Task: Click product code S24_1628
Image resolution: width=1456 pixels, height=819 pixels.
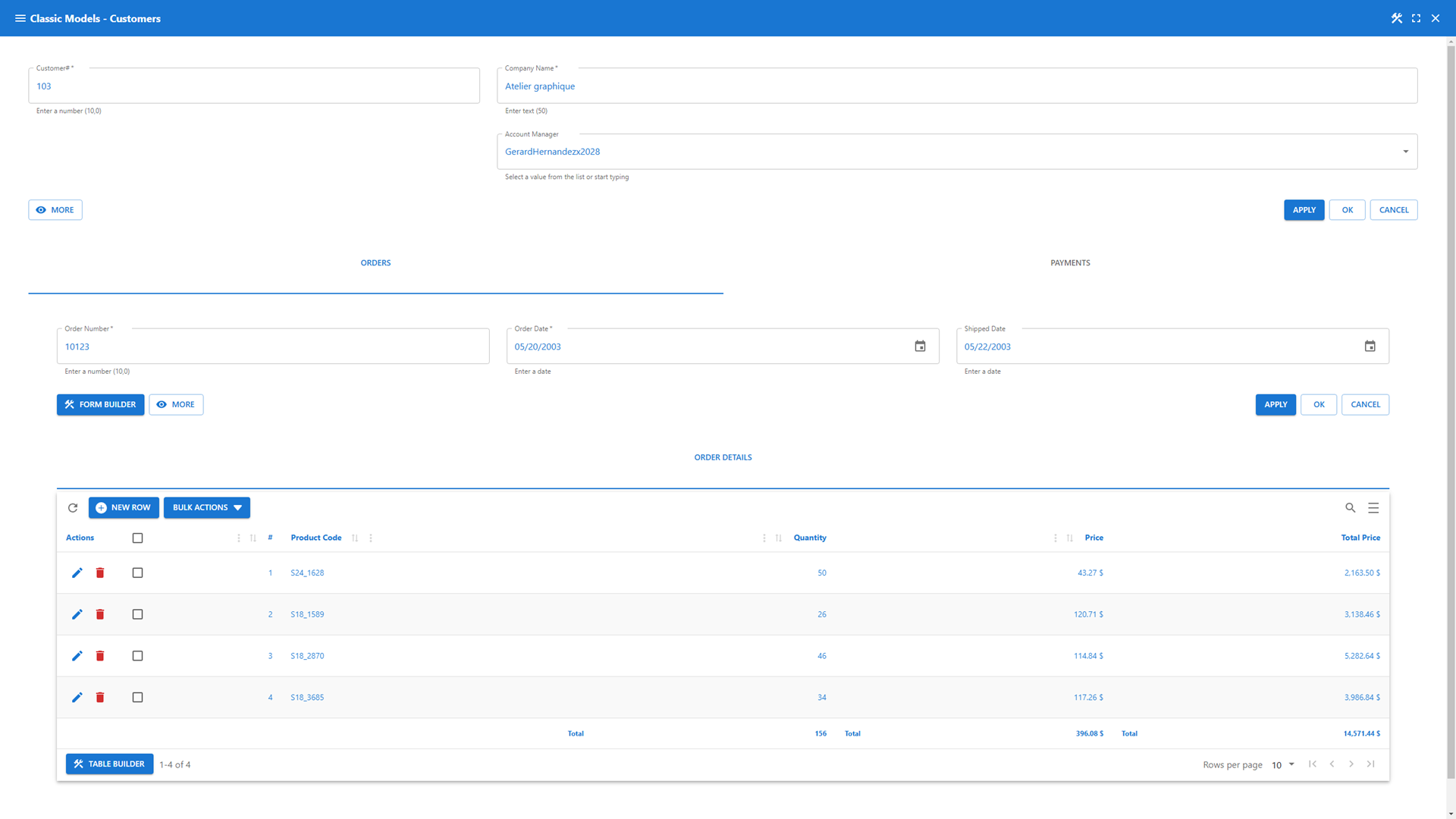Action: pos(307,573)
